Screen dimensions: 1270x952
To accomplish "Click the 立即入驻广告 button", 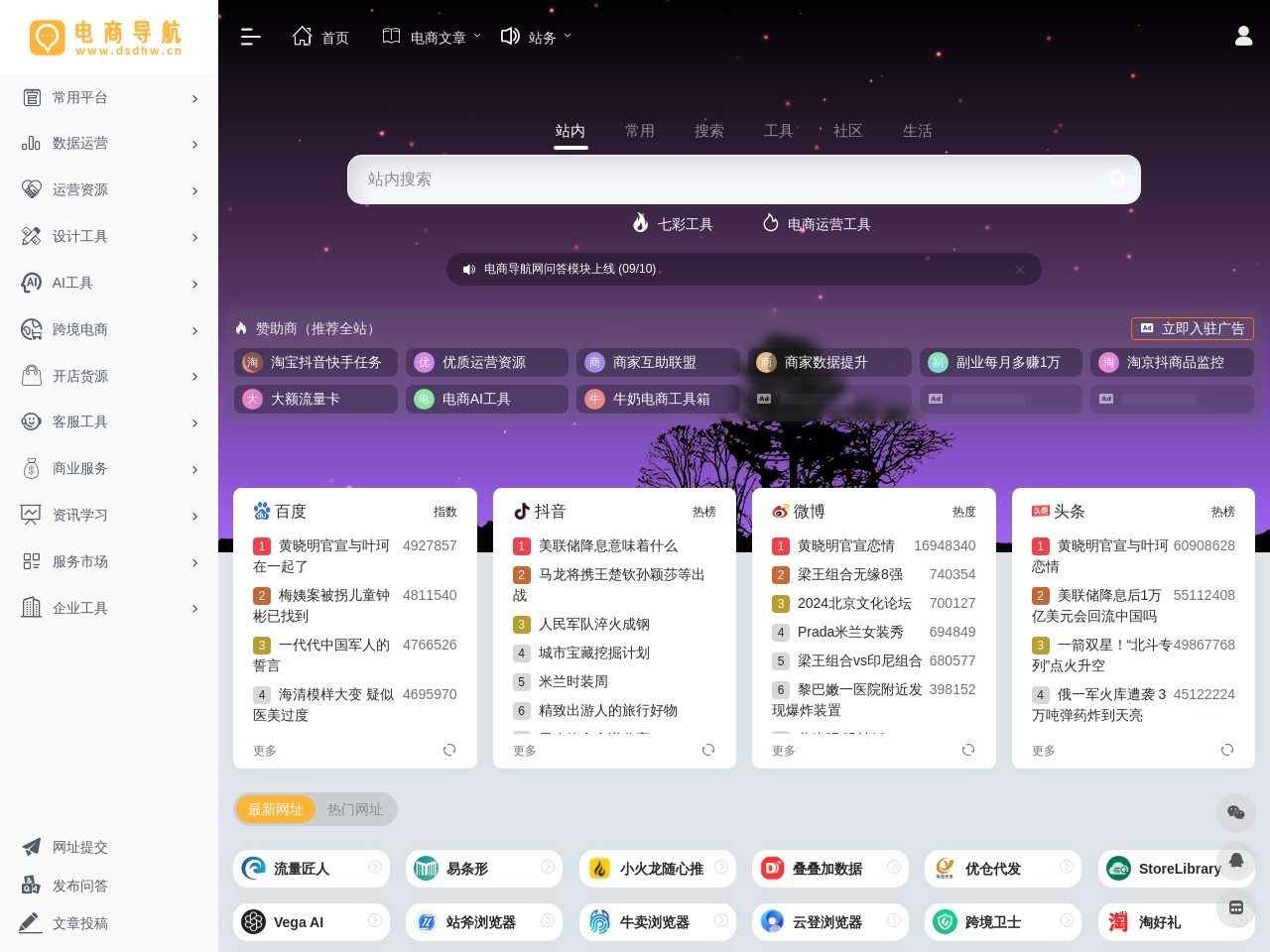I will pos(1193,328).
